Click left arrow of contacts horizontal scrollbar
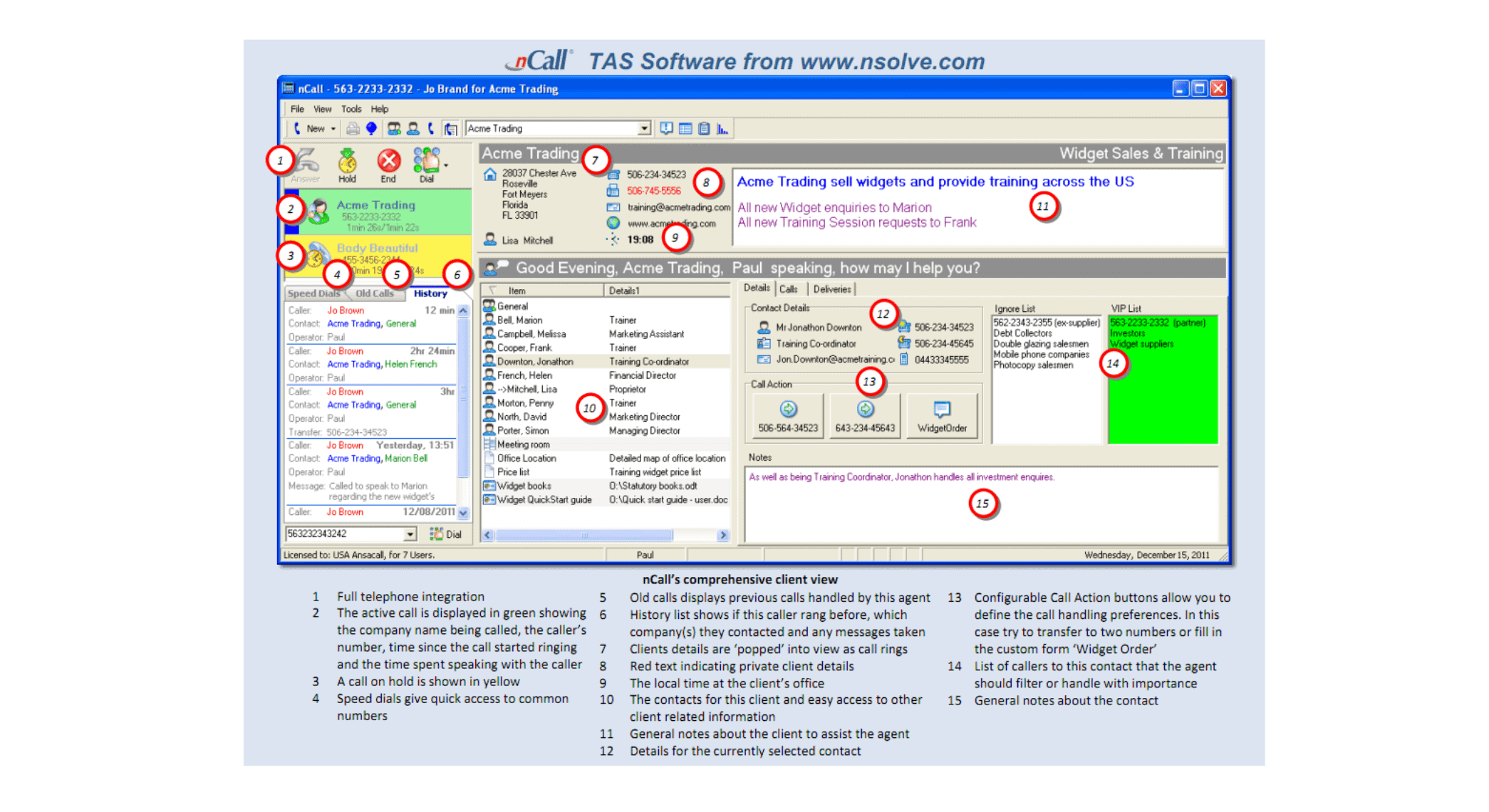The height and width of the screenshot is (812, 1489). (488, 535)
